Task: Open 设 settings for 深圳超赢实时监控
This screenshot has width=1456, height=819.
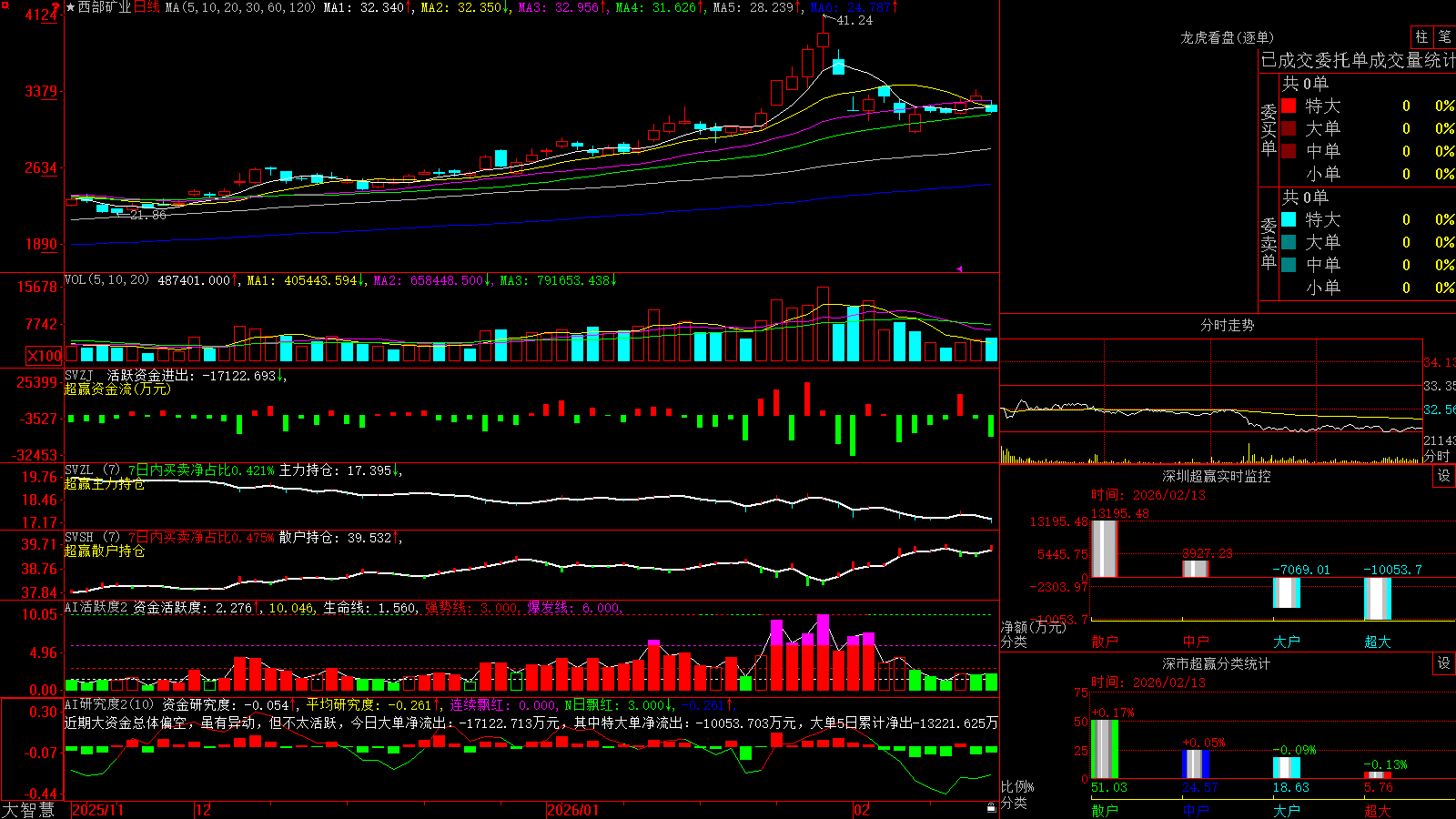Action: point(1444,476)
